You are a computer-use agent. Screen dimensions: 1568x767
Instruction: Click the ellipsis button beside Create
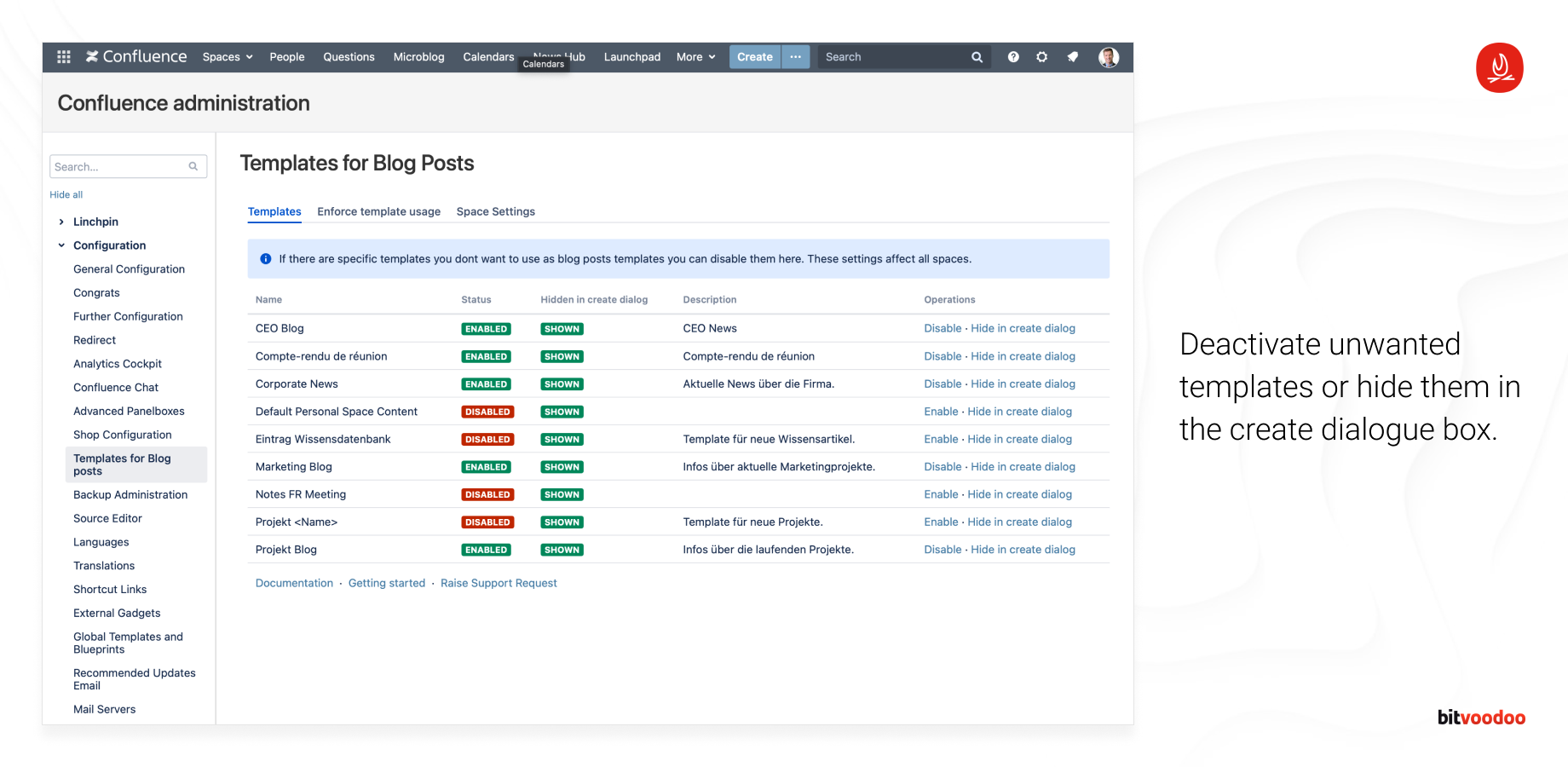click(x=795, y=57)
